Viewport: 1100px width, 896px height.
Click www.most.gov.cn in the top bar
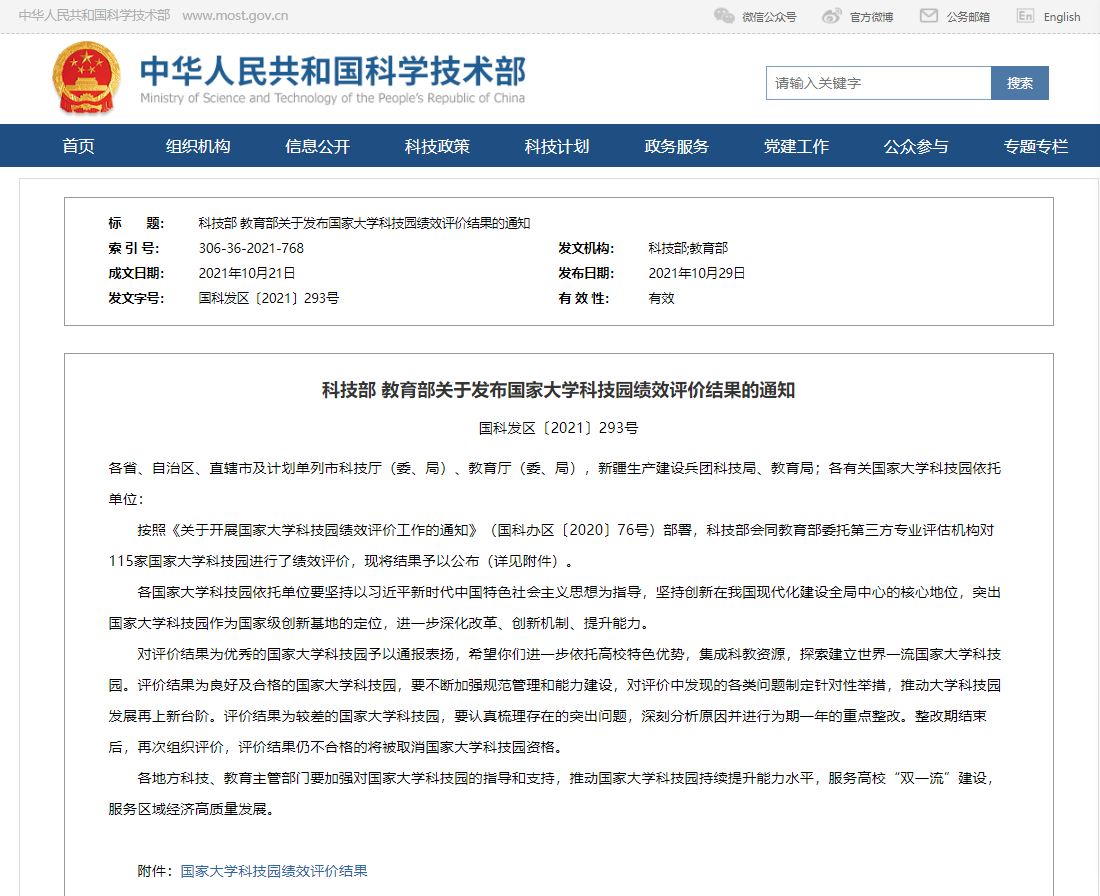(235, 15)
